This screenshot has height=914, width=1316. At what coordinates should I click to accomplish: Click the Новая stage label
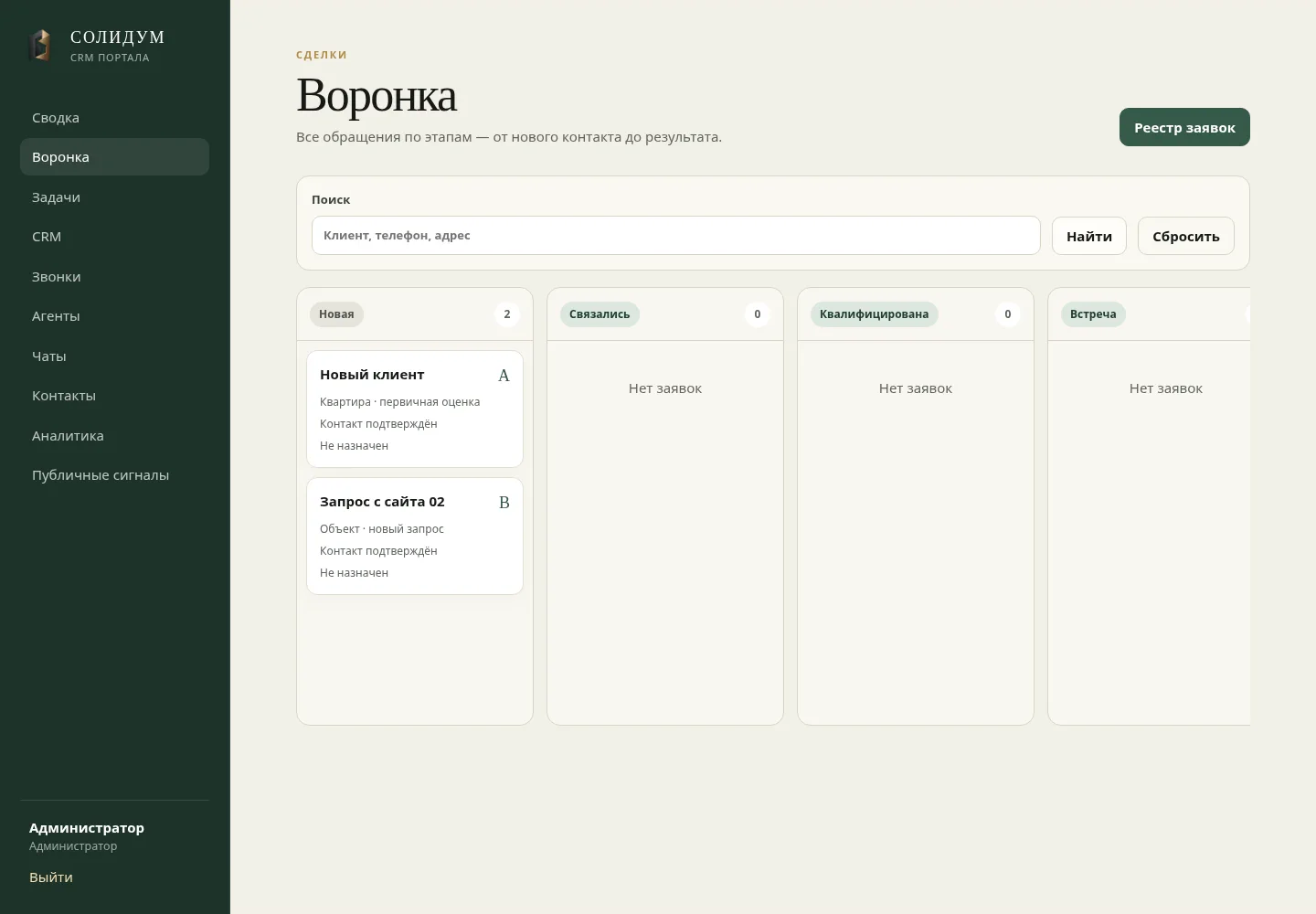point(336,314)
